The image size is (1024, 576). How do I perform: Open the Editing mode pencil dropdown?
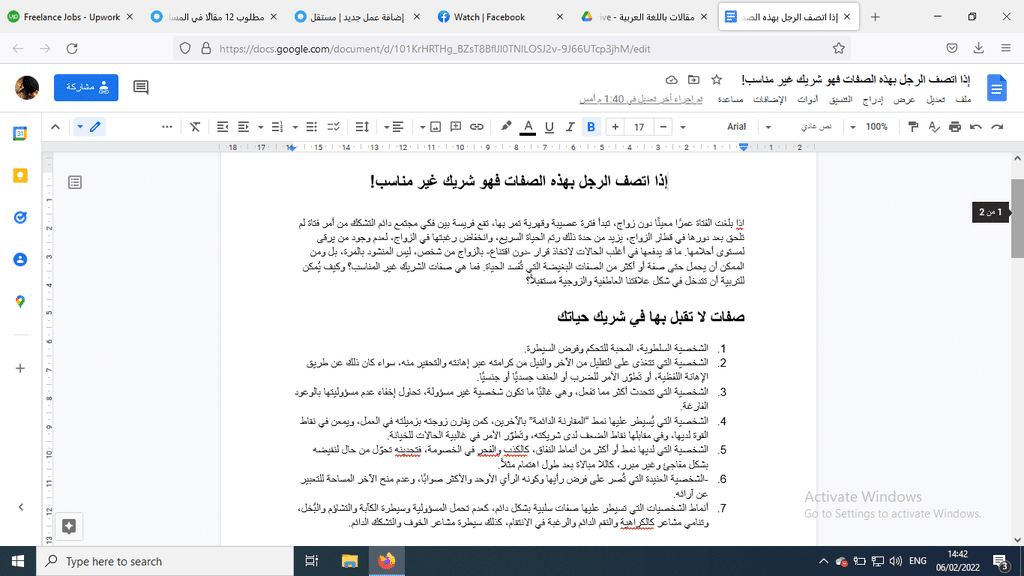click(x=89, y=127)
